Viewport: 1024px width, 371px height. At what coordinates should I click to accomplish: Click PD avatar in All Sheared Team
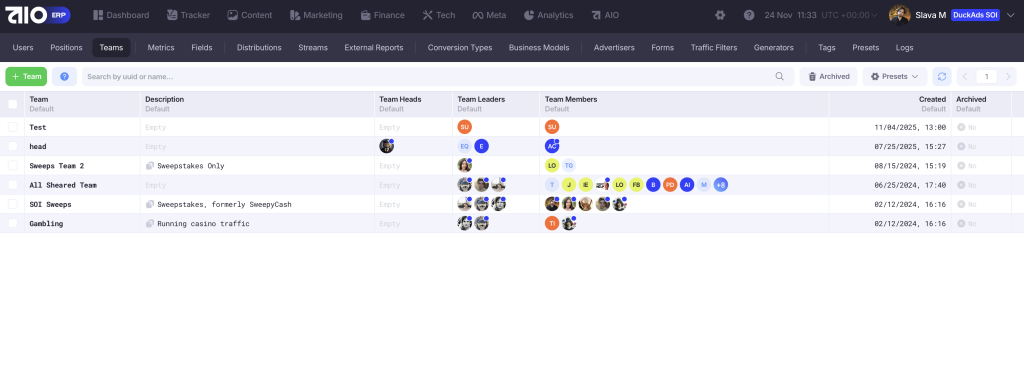pyautogui.click(x=670, y=185)
